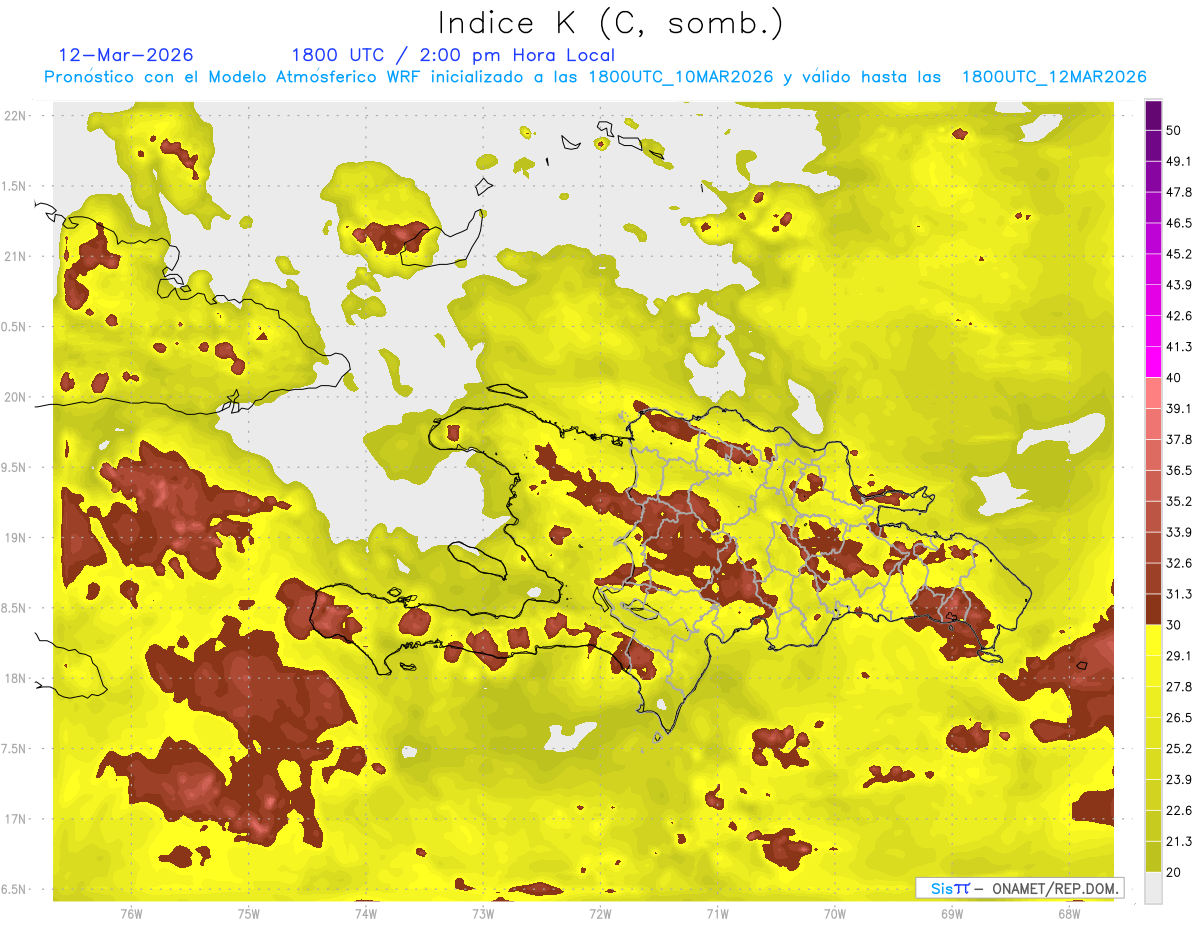Click the "Indice K (C, somb.)" chart title

(611, 22)
